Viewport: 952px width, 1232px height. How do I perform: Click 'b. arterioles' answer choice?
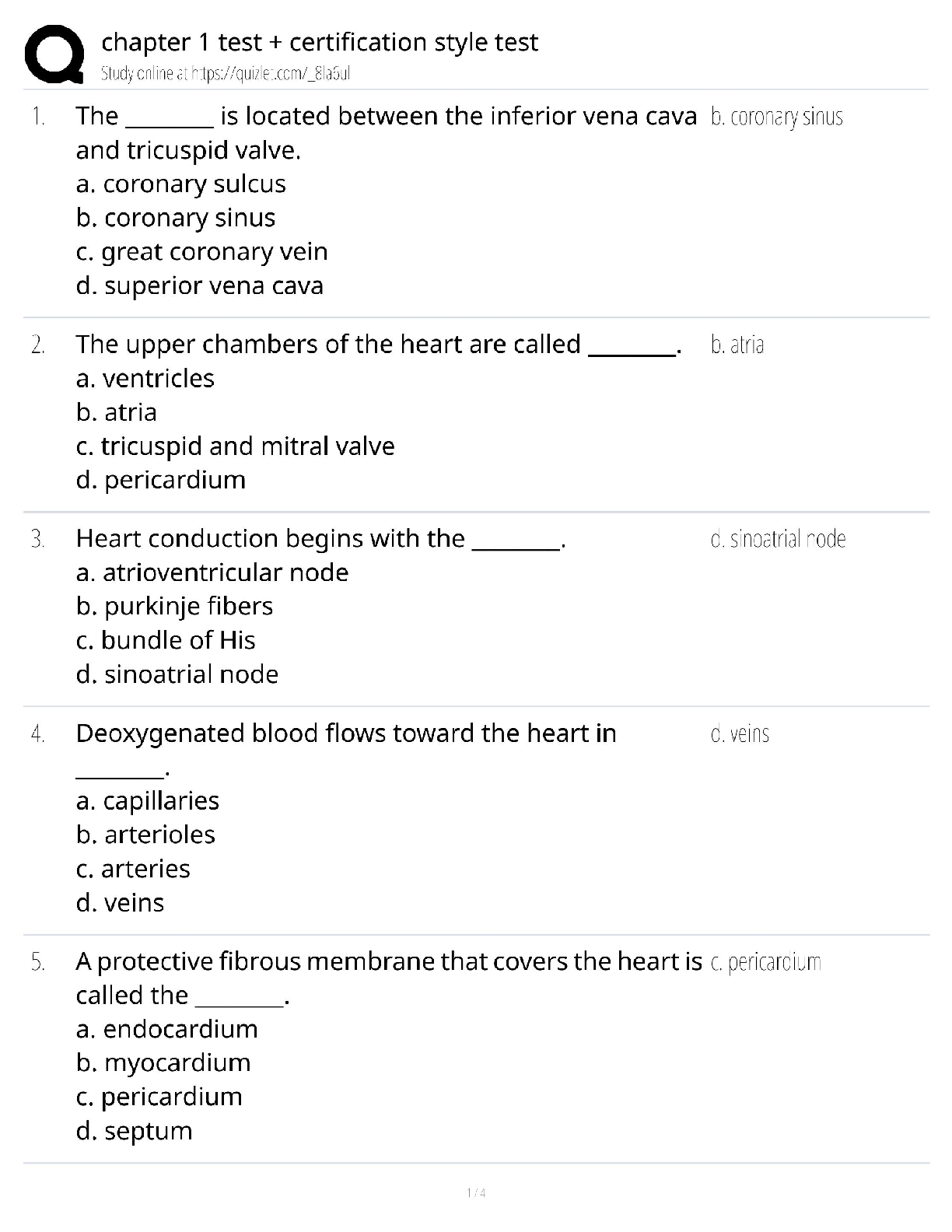pos(146,835)
